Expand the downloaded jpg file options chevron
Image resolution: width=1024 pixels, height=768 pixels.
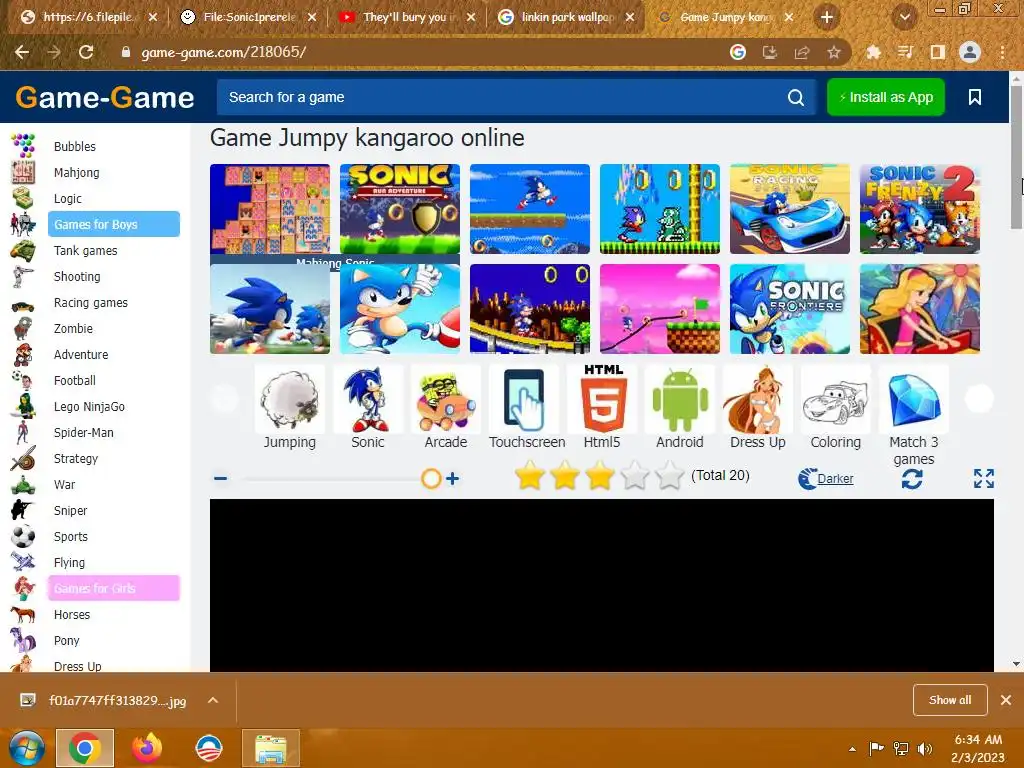213,700
